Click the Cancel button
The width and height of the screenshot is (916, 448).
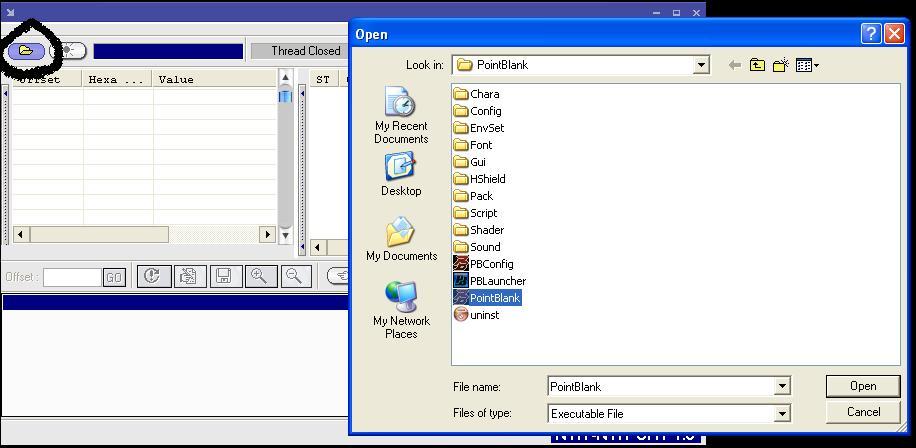coord(863,412)
